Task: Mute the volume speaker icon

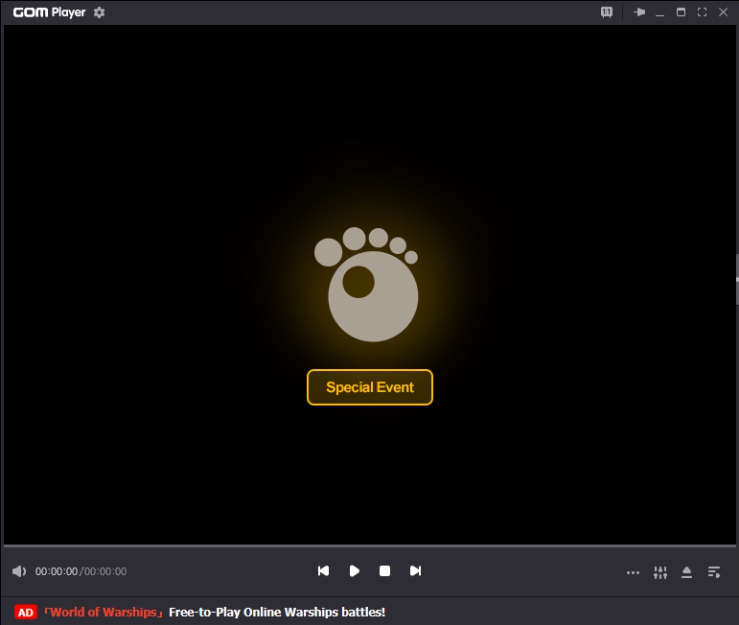Action: 19,571
